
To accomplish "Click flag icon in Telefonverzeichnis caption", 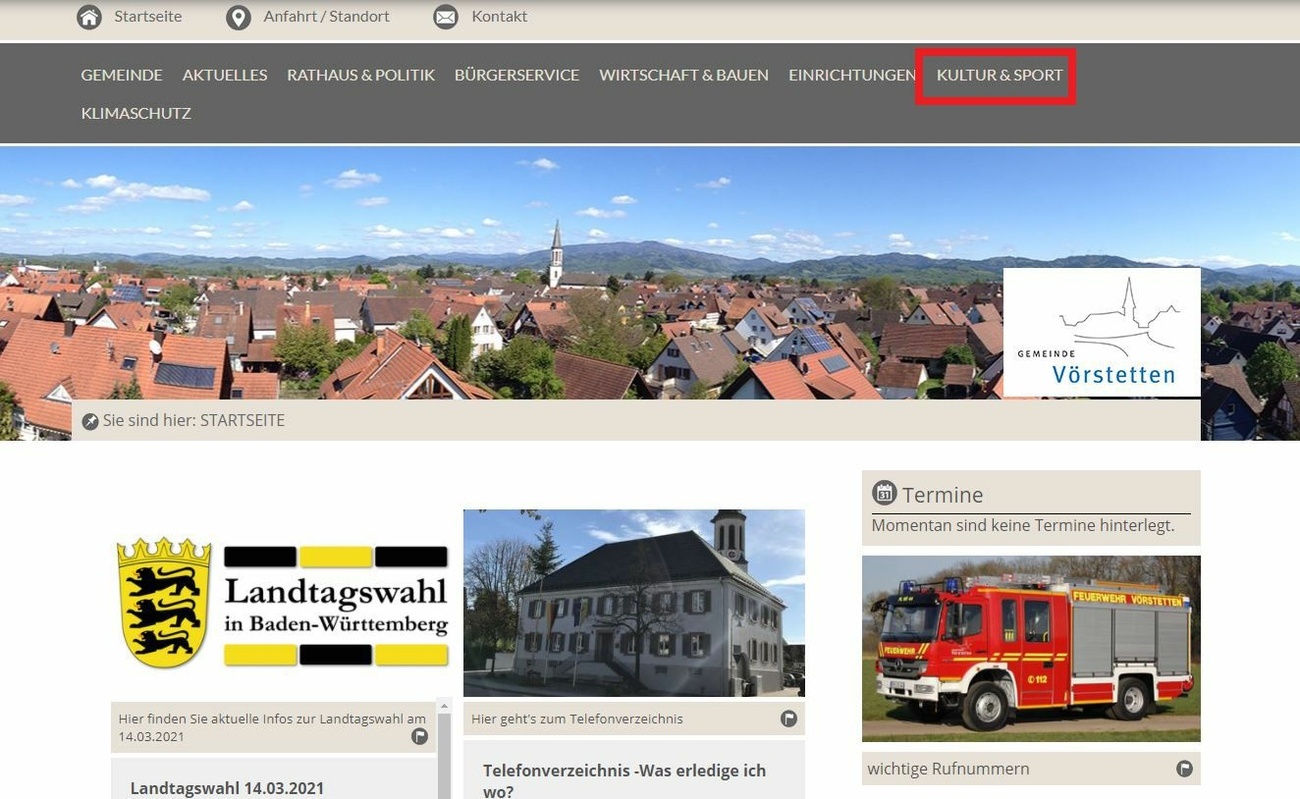I will [788, 718].
